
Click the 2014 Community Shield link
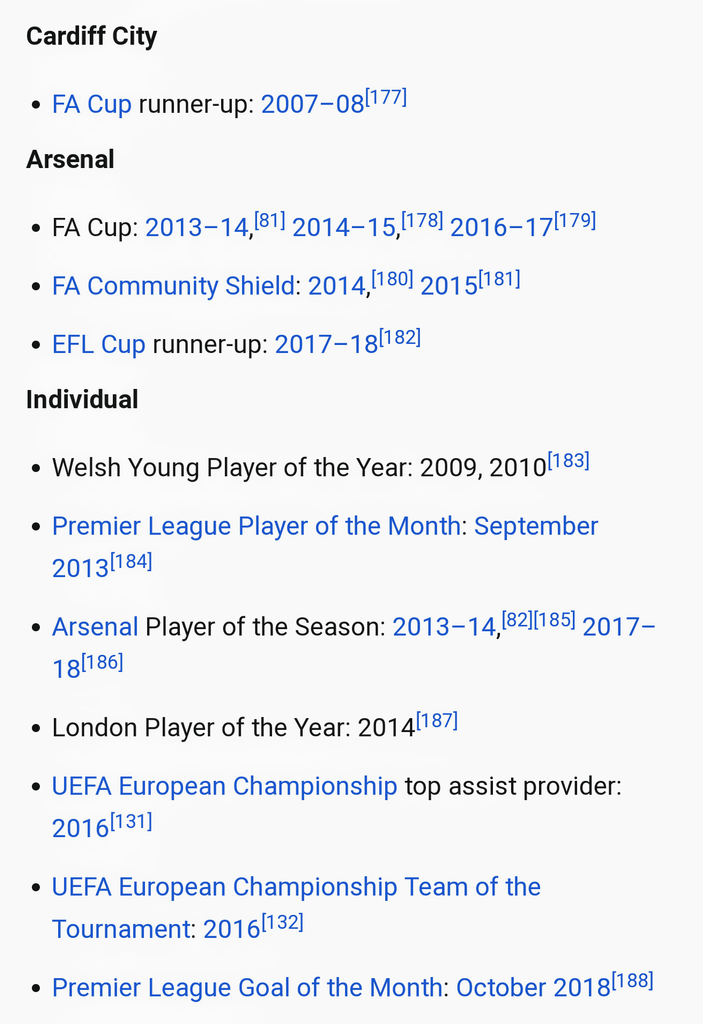(x=334, y=287)
